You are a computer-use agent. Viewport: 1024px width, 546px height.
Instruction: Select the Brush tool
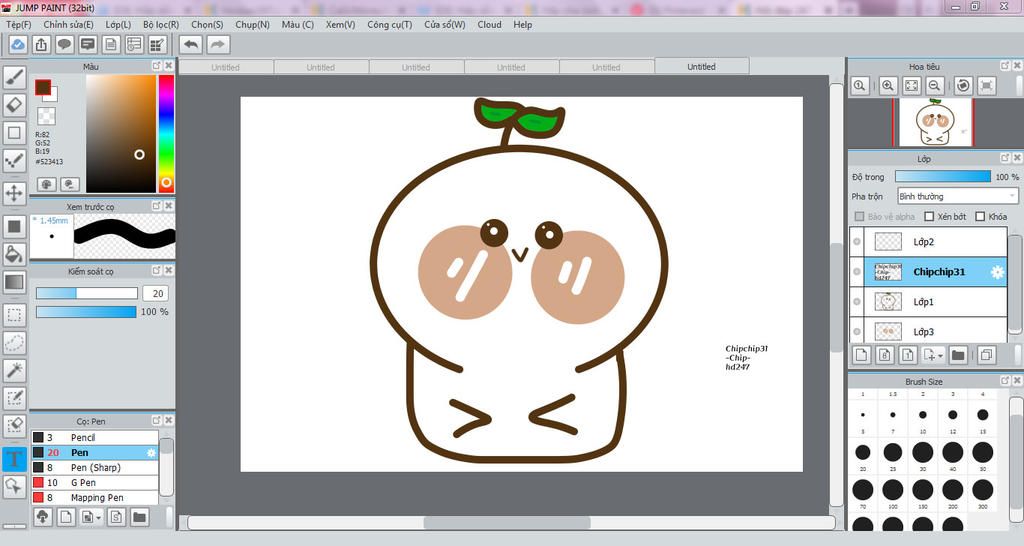click(x=14, y=78)
